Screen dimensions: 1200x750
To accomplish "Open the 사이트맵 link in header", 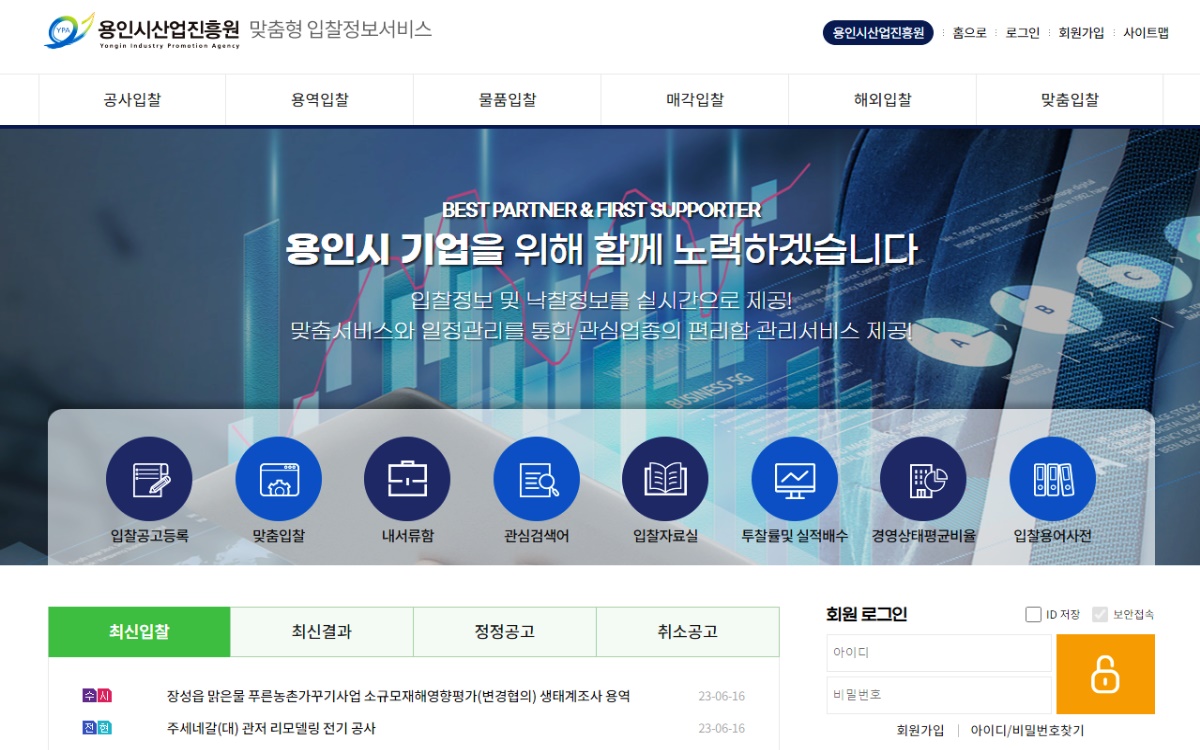I will tap(1145, 33).
